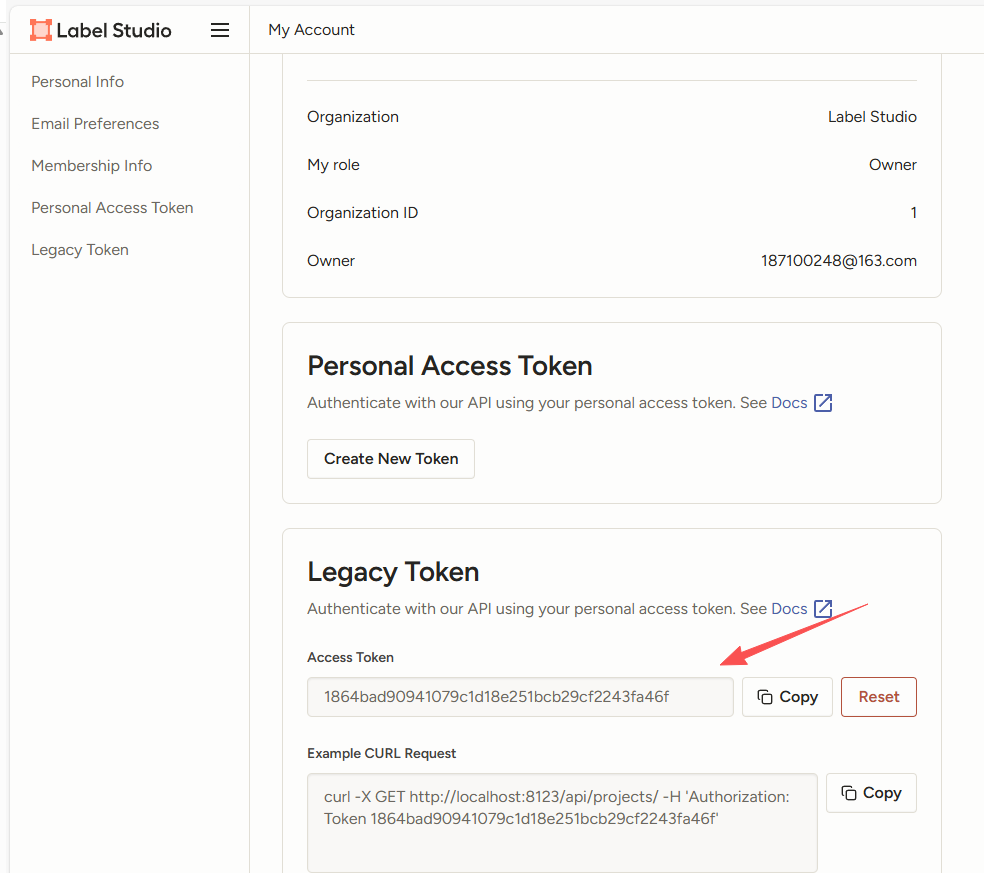The height and width of the screenshot is (873, 984).
Task: Copy the legacy access token
Action: pyautogui.click(x=787, y=697)
